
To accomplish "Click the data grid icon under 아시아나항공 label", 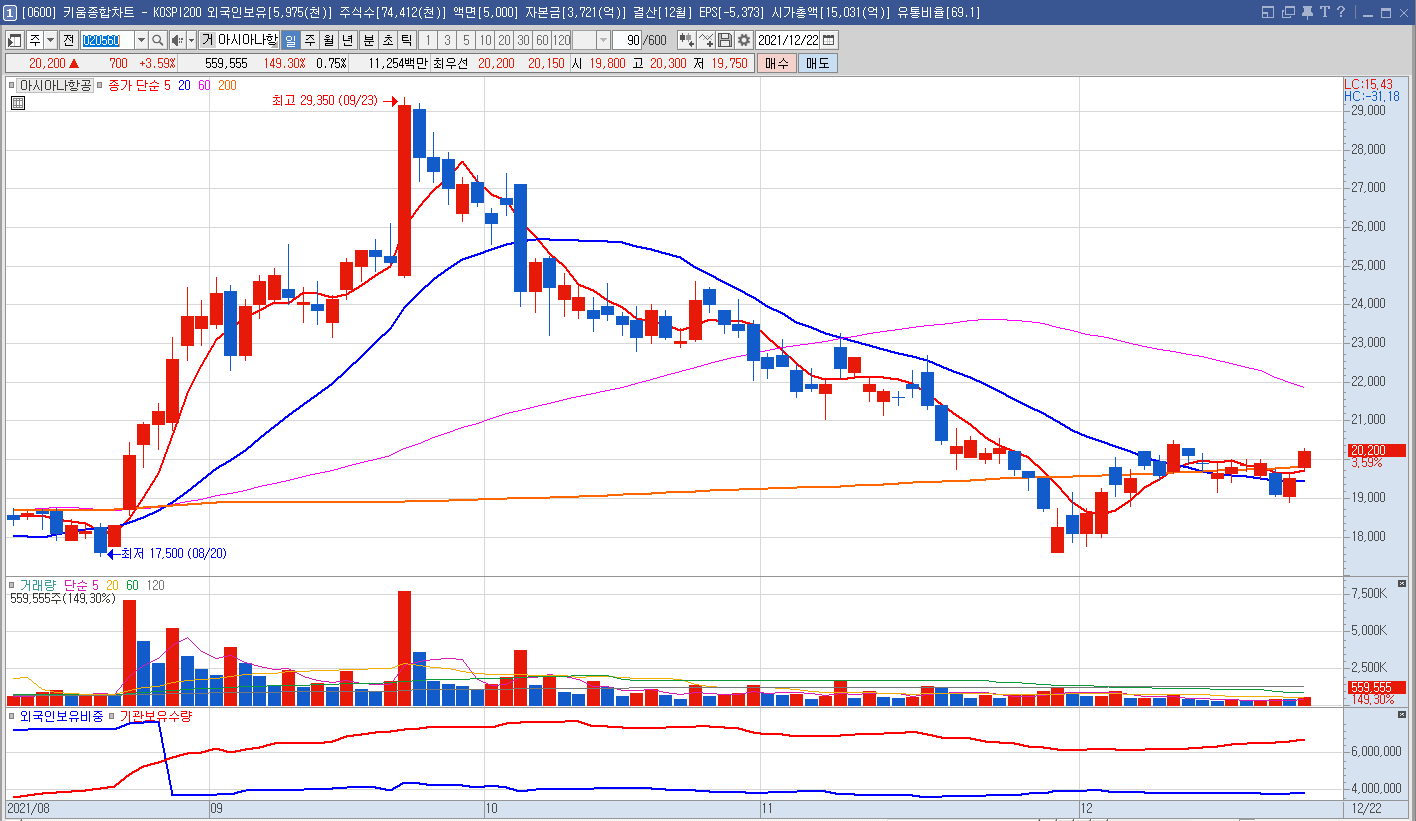I will pos(18,102).
